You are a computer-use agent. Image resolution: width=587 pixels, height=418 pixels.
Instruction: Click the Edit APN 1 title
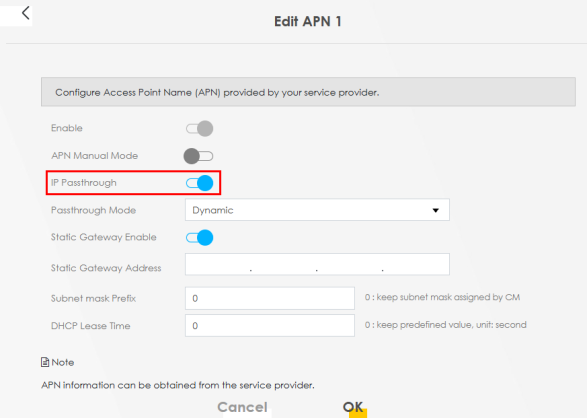pos(308,21)
